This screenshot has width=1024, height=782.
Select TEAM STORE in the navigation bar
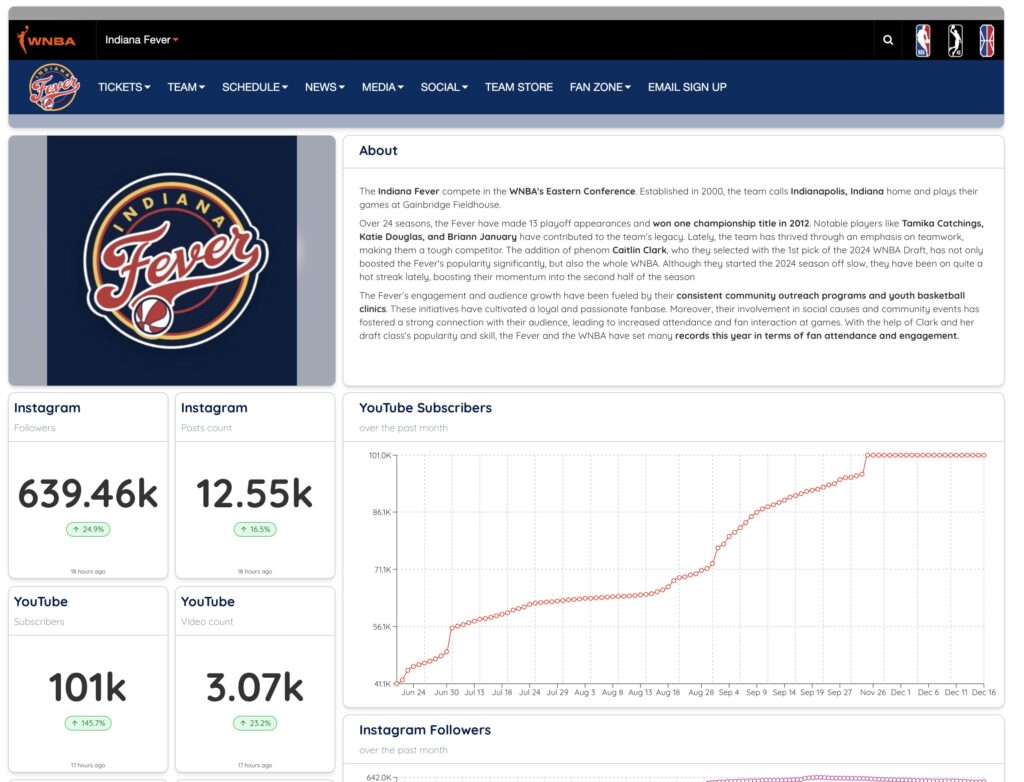click(x=518, y=87)
